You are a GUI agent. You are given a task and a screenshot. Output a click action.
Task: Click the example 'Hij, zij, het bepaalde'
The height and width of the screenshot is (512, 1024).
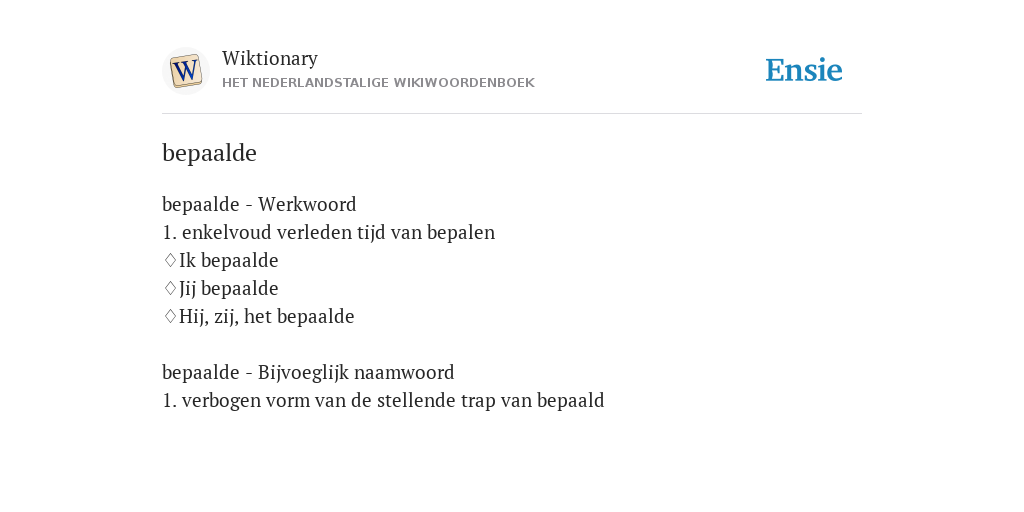pyautogui.click(x=266, y=317)
